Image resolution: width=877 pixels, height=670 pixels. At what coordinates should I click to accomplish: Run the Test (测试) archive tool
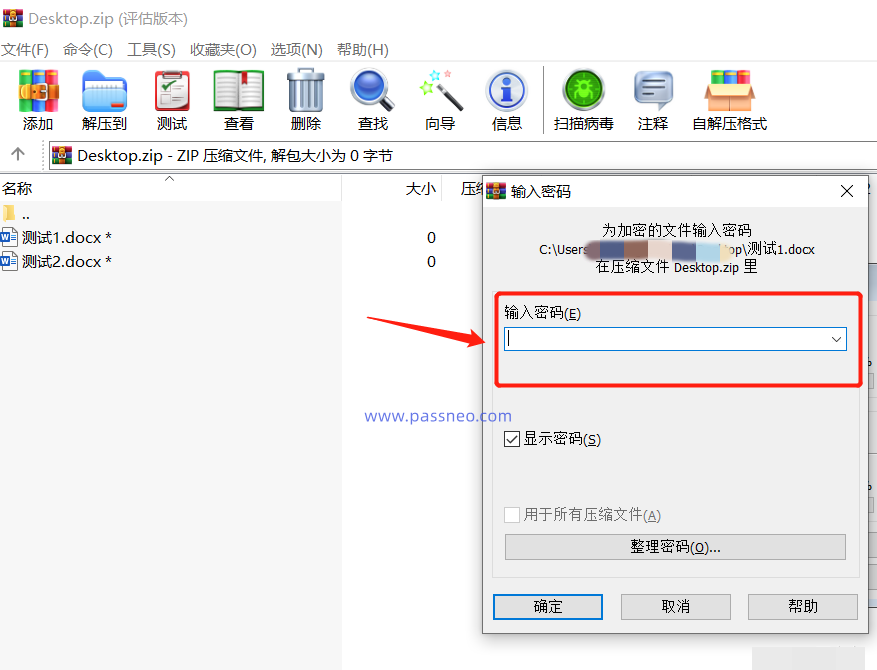(x=172, y=91)
